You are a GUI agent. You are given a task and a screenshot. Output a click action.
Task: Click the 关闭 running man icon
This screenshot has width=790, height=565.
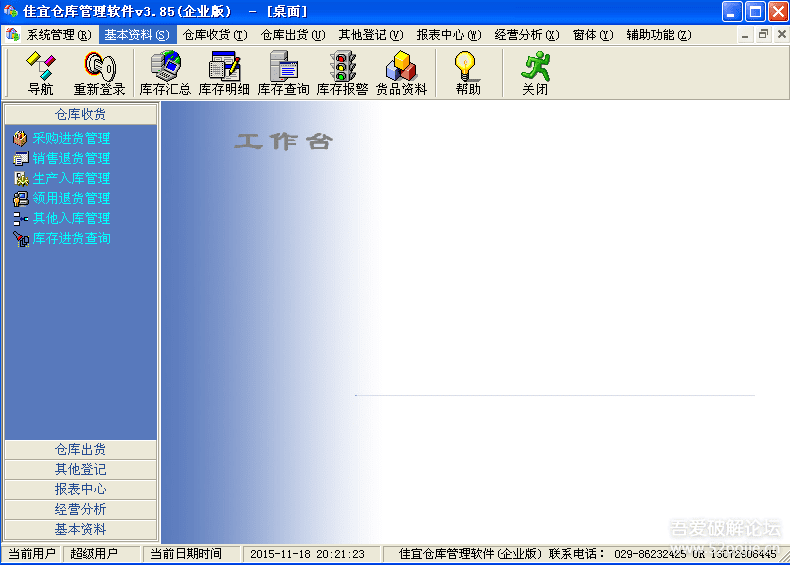coord(535,73)
